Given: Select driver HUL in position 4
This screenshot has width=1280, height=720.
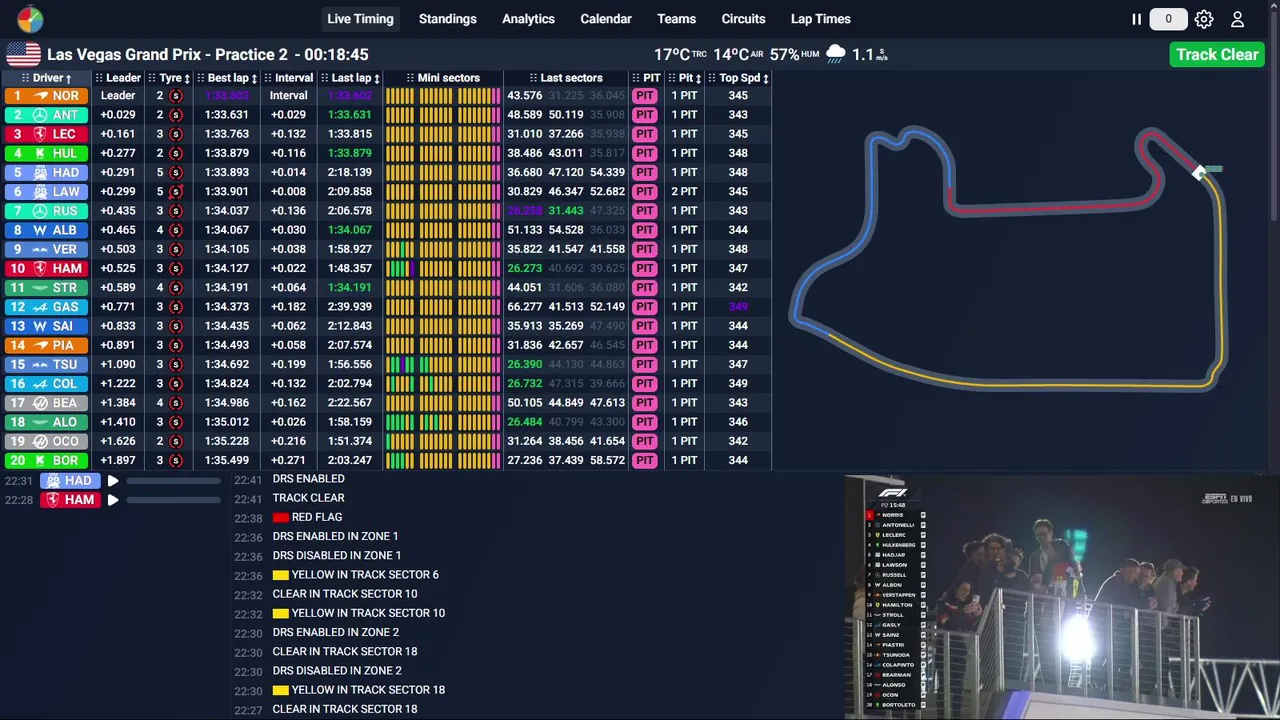Looking at the screenshot, I should coord(46,153).
